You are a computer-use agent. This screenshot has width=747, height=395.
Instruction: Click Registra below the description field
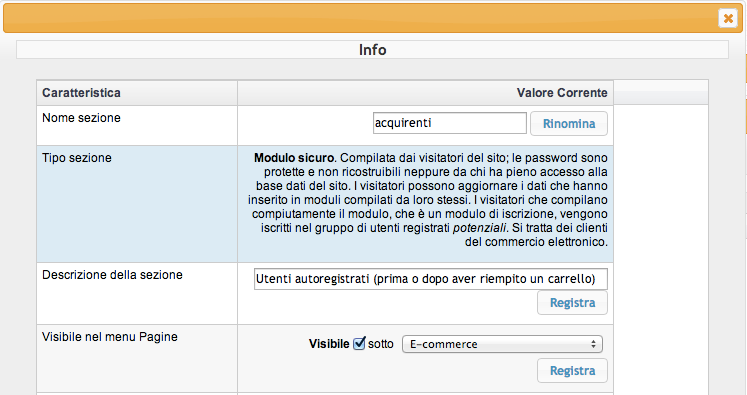pyautogui.click(x=572, y=303)
